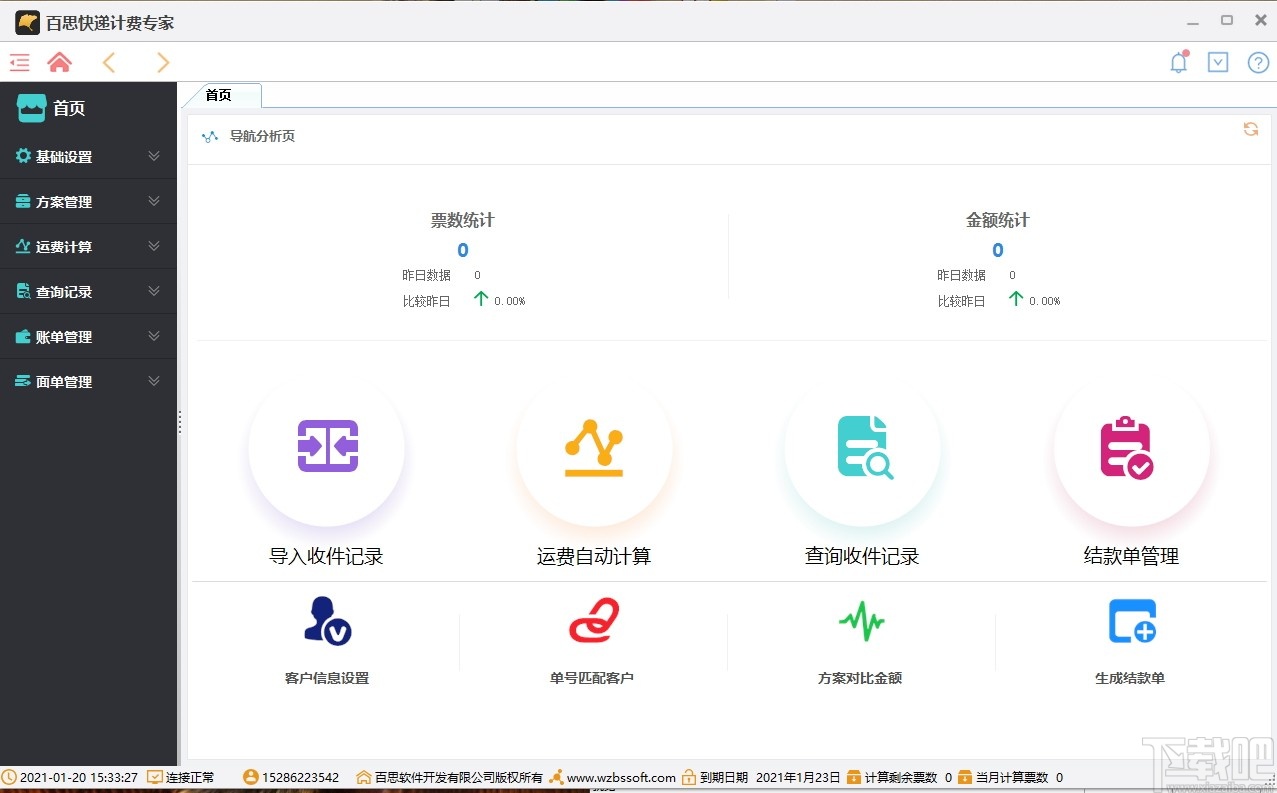Open 方案对比金额 plan comparison
The width and height of the screenshot is (1277, 793).
pos(861,620)
